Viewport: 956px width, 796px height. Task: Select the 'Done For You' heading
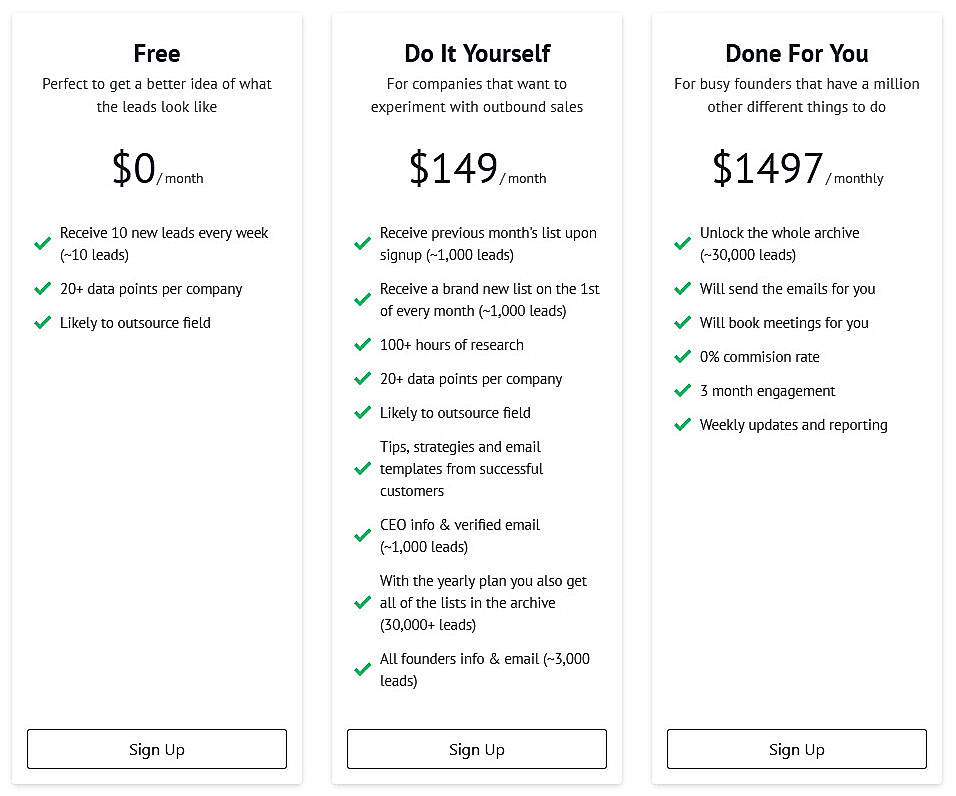pos(796,53)
